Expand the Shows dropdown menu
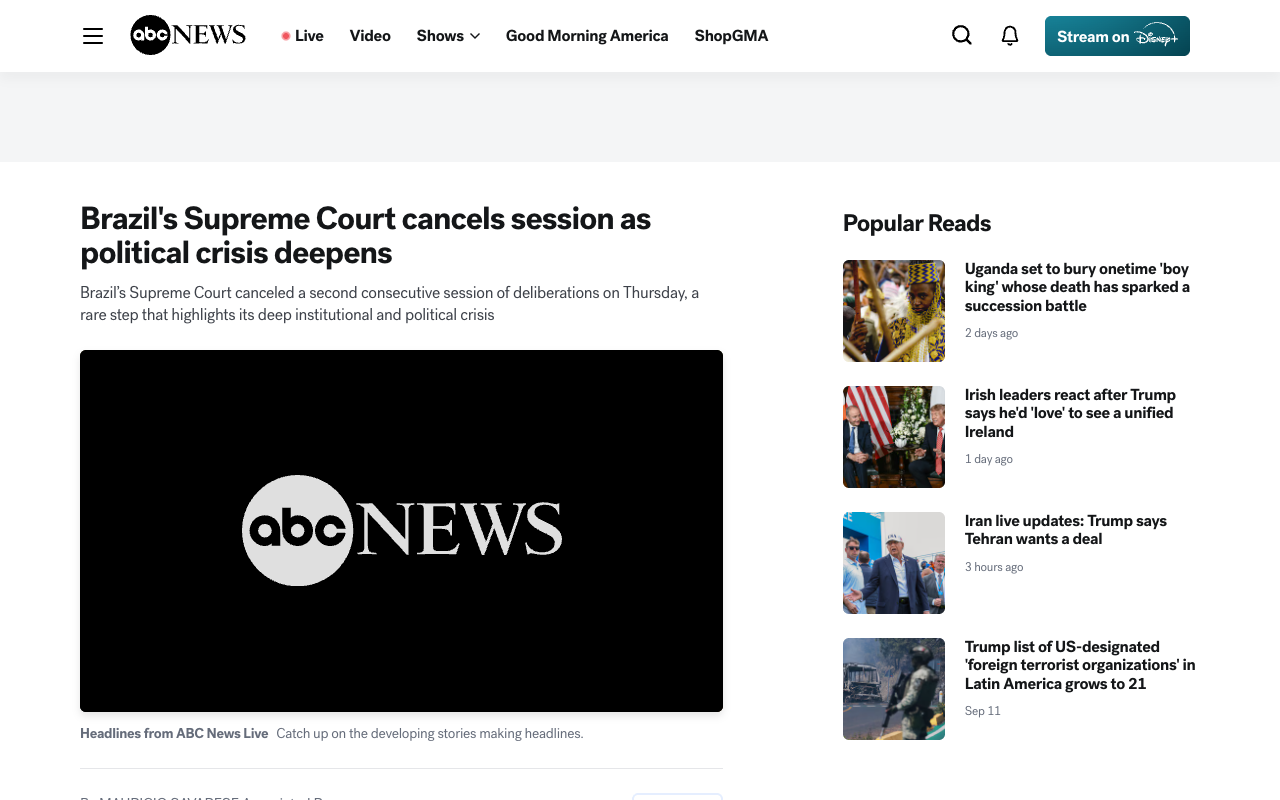This screenshot has width=1280, height=800. pyautogui.click(x=448, y=36)
